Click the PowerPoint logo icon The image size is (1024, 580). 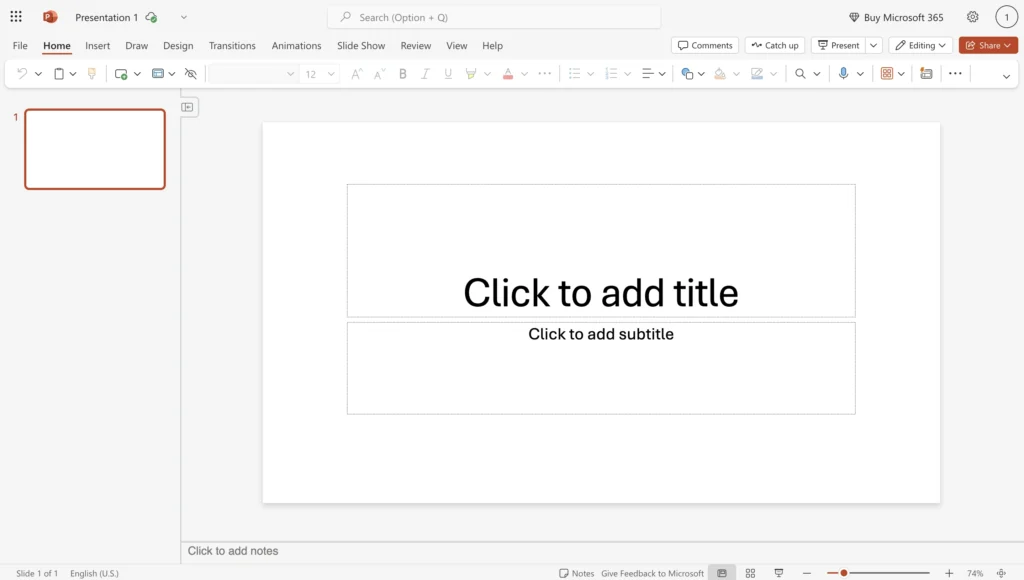point(50,17)
